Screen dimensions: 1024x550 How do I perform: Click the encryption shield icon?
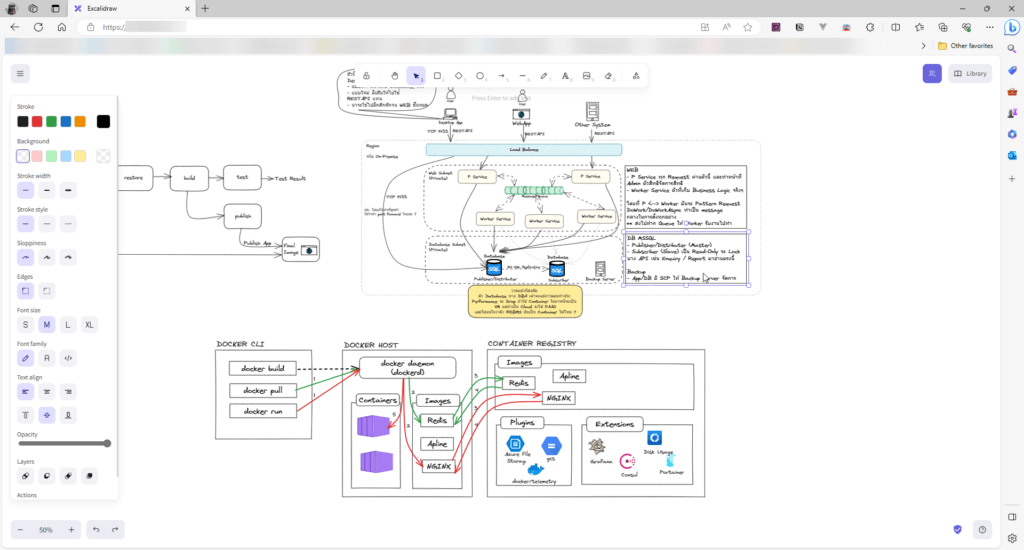[957, 530]
